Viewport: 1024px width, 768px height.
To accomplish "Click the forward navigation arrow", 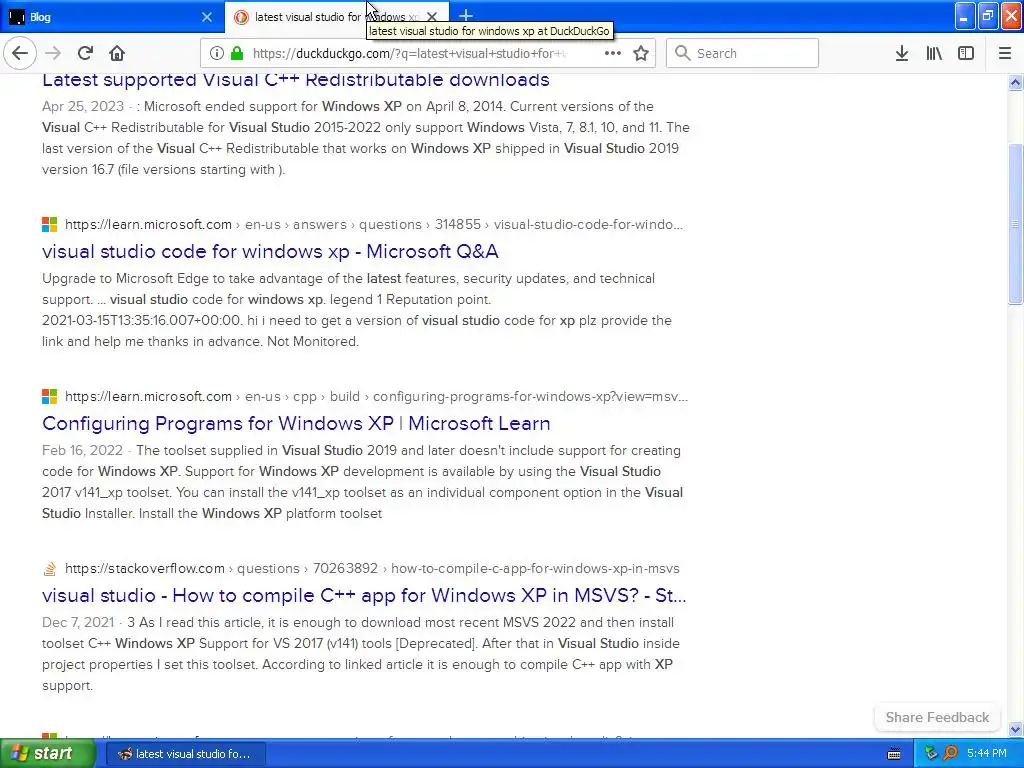I will click(53, 53).
